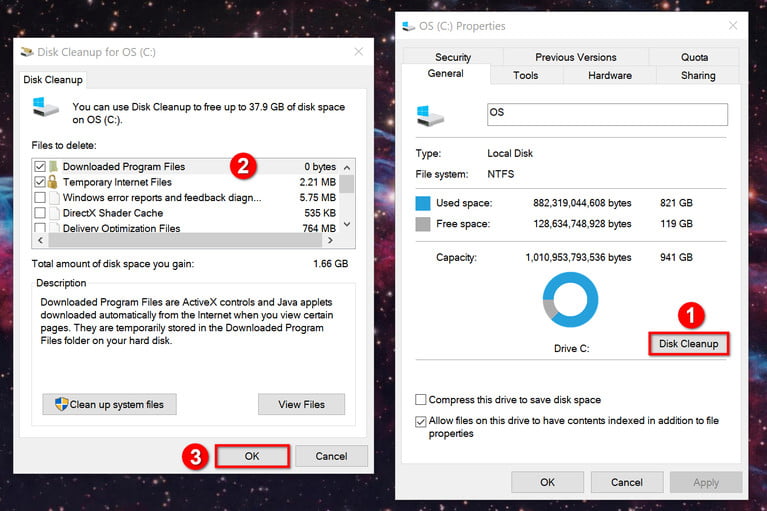767x511 pixels.
Task: Select the Temporary Internet Files row
Action: click(x=186, y=182)
